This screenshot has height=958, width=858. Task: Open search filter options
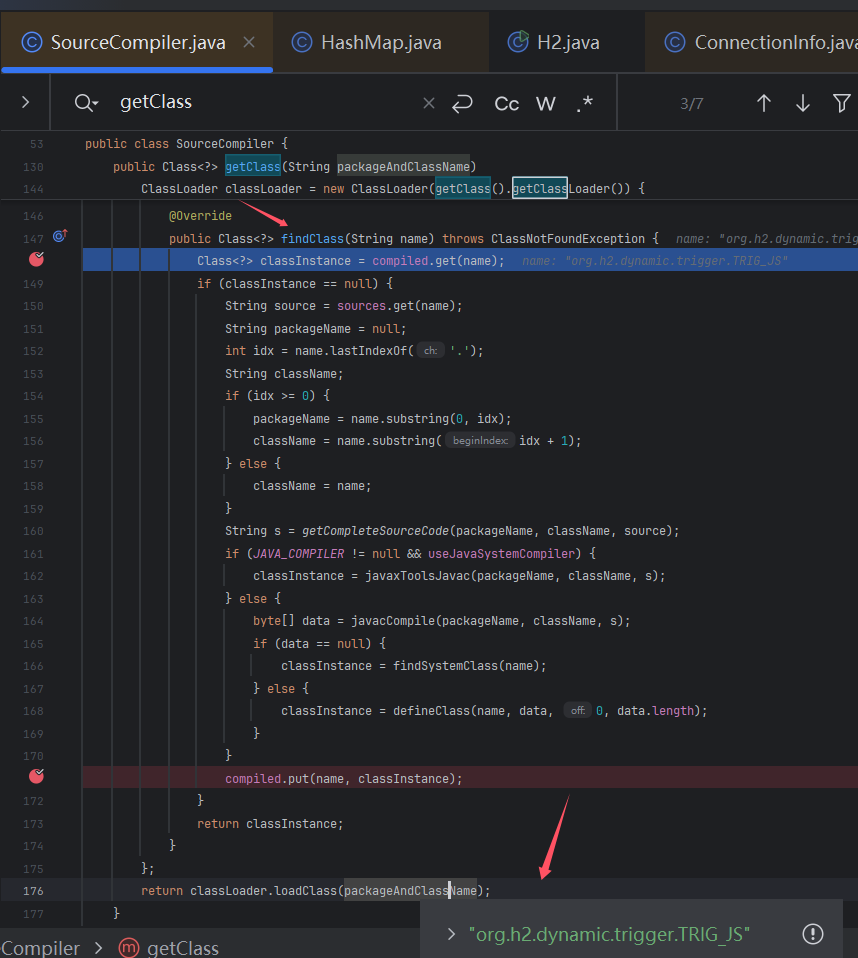(x=842, y=103)
